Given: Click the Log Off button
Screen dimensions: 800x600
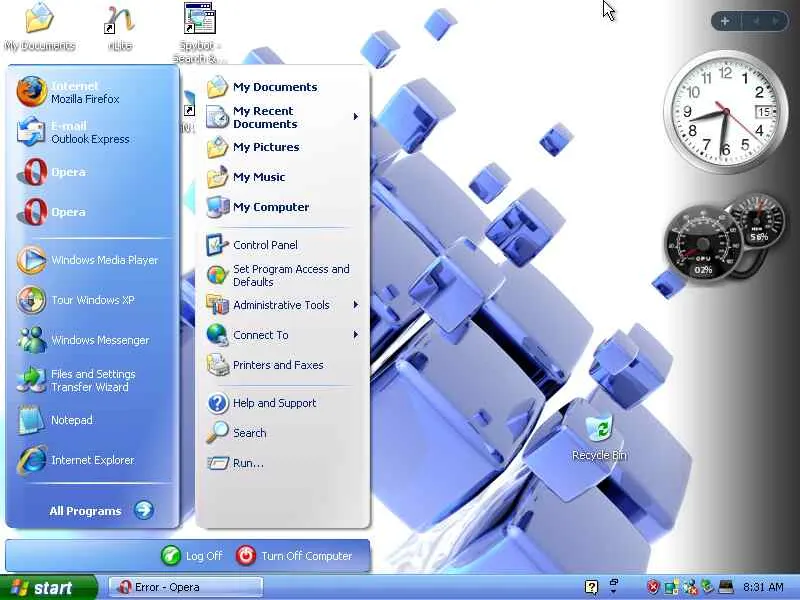Looking at the screenshot, I should click(x=192, y=556).
